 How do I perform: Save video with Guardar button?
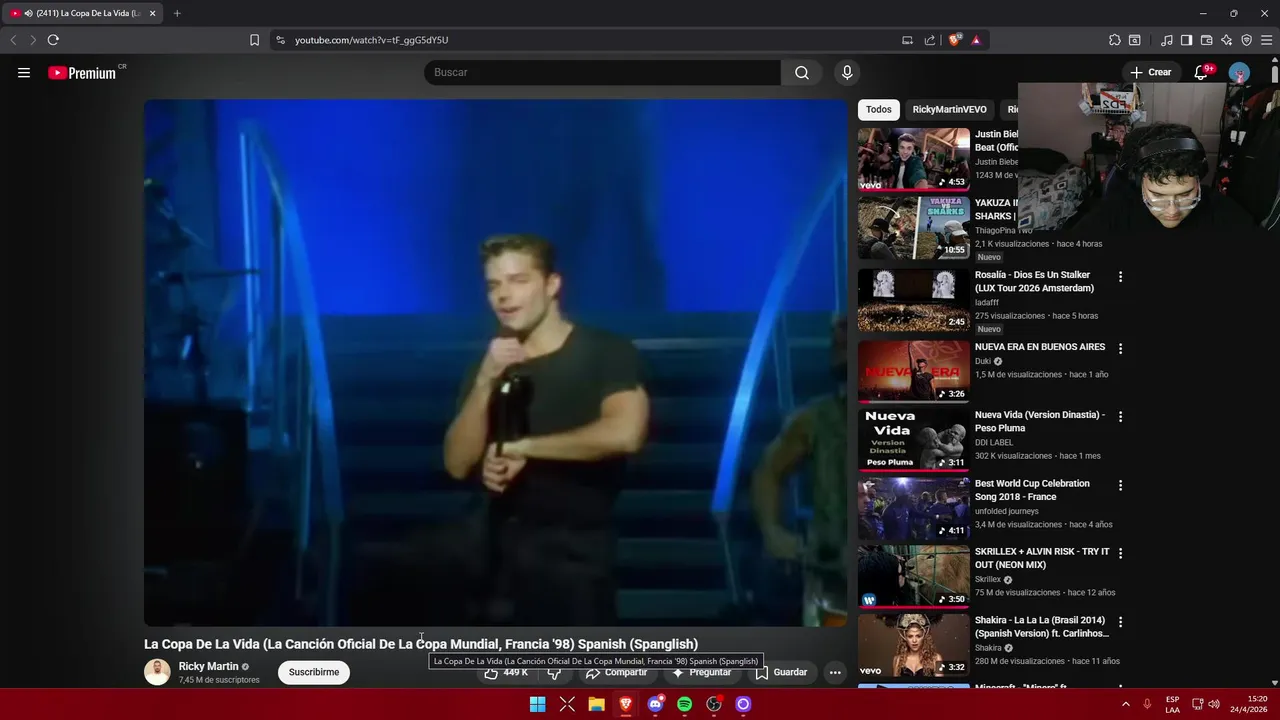pyautogui.click(x=781, y=672)
